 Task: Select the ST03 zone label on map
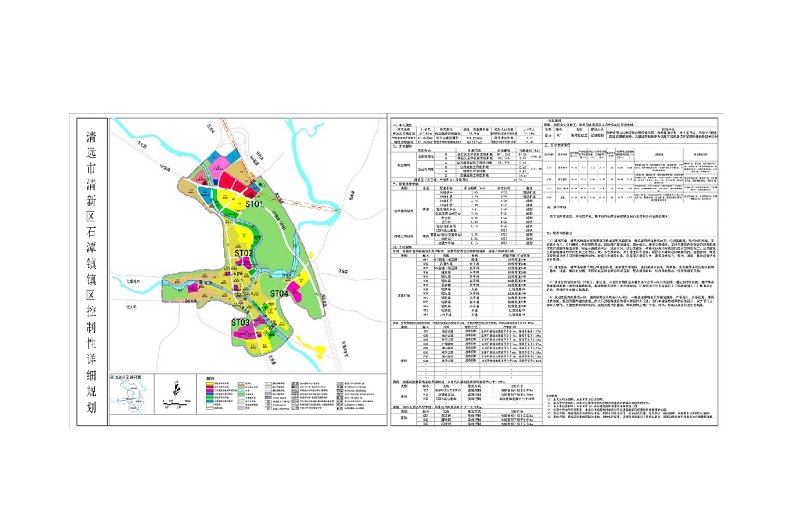coord(240,323)
